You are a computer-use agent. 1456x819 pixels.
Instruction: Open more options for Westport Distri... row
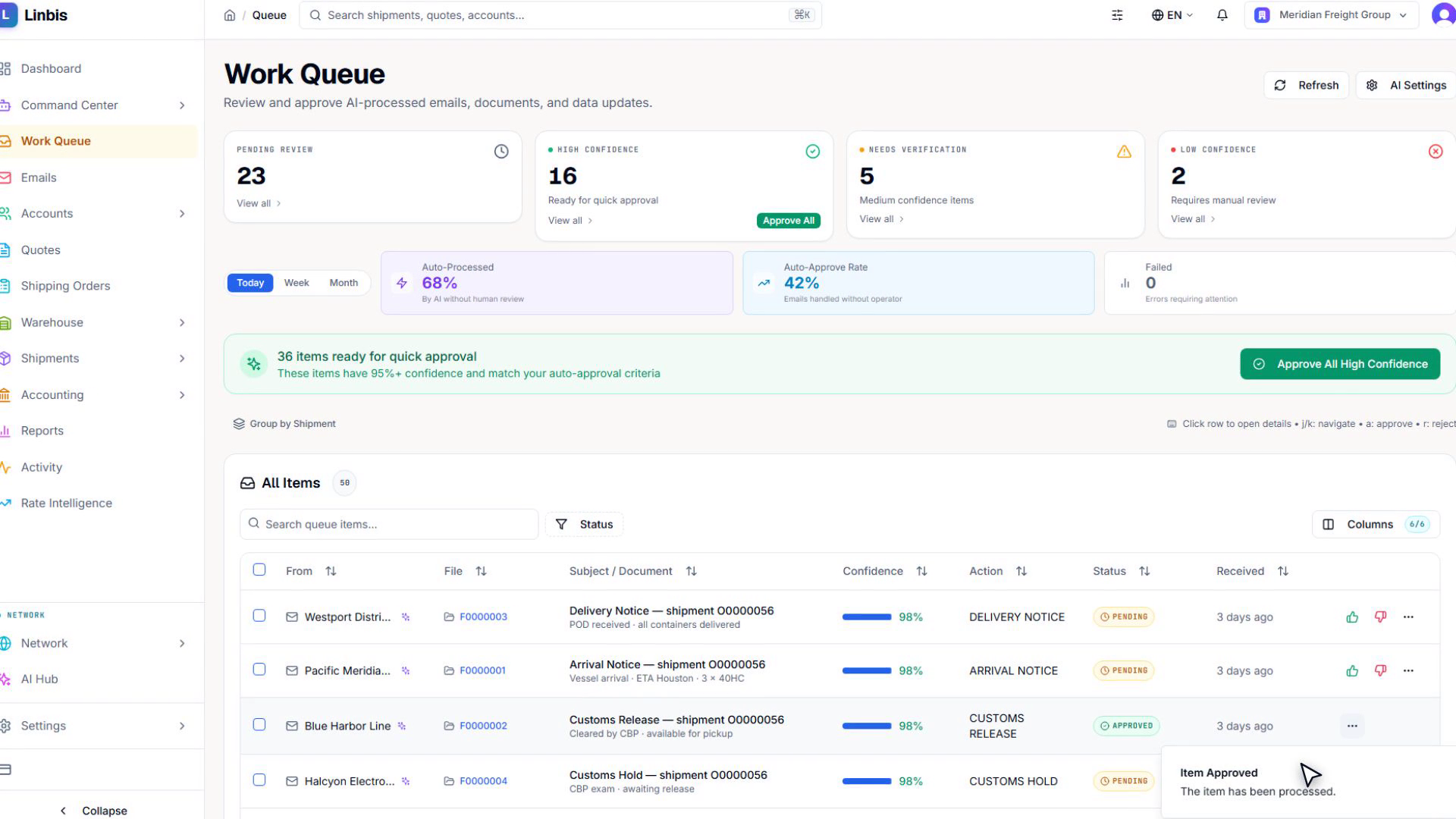tap(1408, 617)
